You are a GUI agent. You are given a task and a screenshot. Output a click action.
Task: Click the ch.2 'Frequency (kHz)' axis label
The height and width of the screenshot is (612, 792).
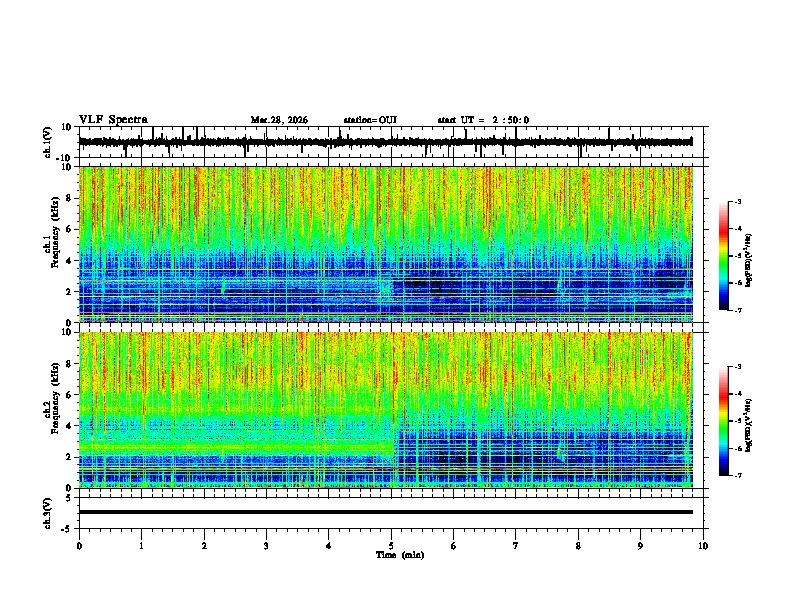click(55, 397)
